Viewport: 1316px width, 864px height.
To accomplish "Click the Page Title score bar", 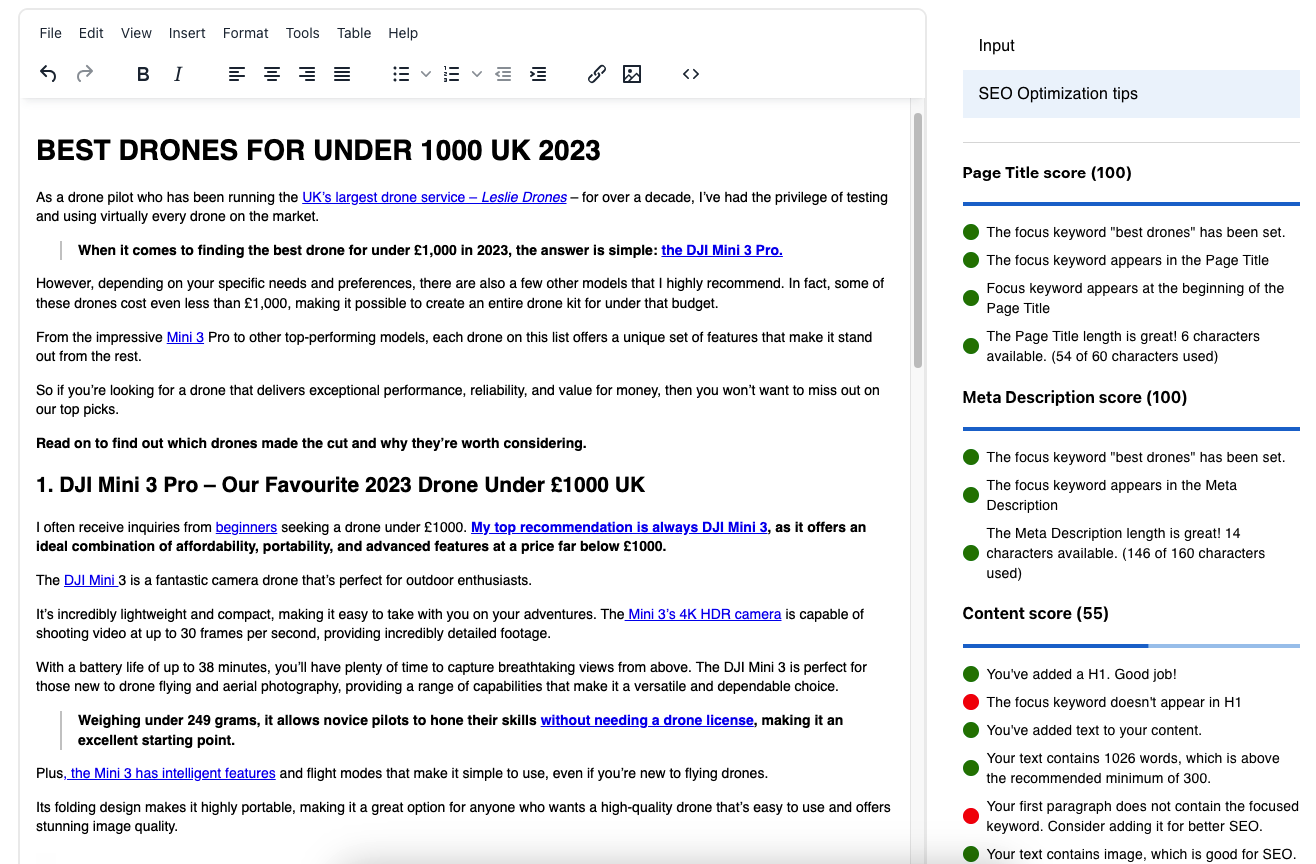I will [x=1131, y=204].
